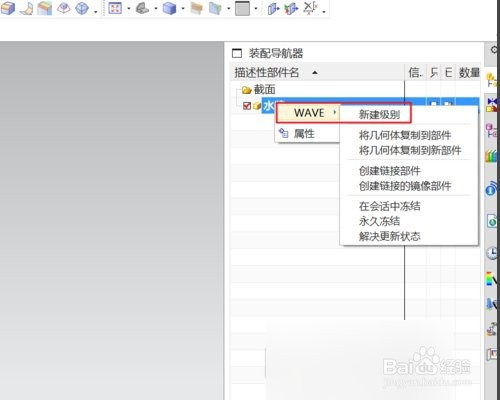Open the rendering style dropdown arrow

(183, 8)
